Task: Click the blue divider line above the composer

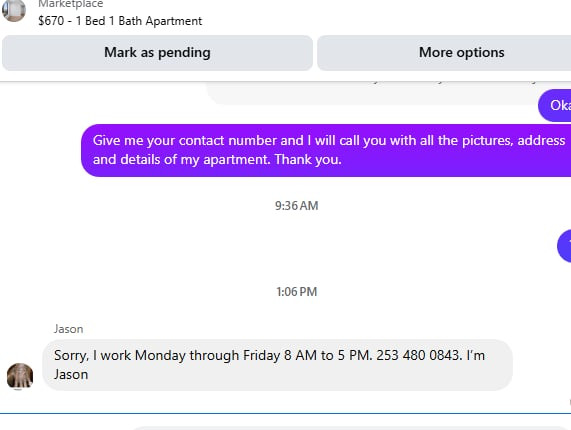Action: tap(286, 414)
